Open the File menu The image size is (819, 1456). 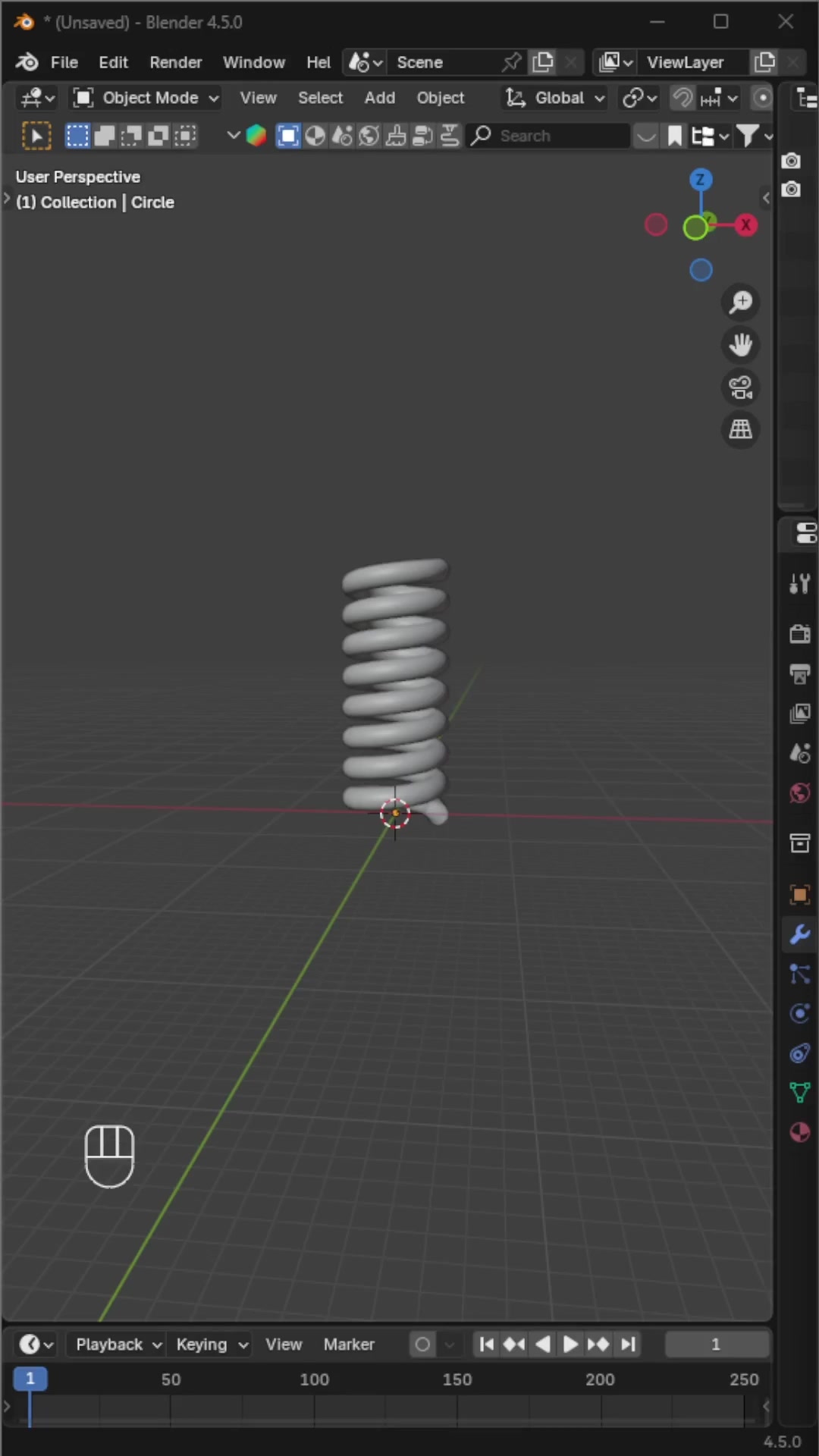coord(64,62)
